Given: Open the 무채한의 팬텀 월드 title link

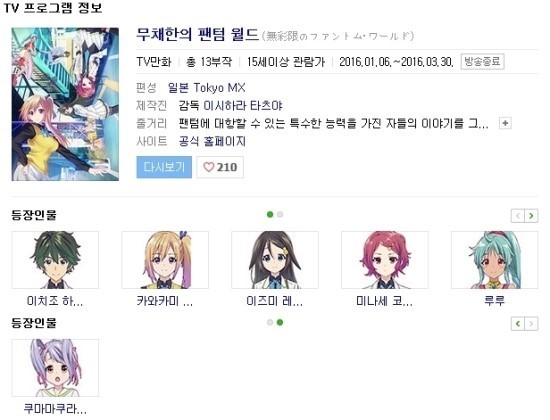Looking at the screenshot, I should click(197, 35).
